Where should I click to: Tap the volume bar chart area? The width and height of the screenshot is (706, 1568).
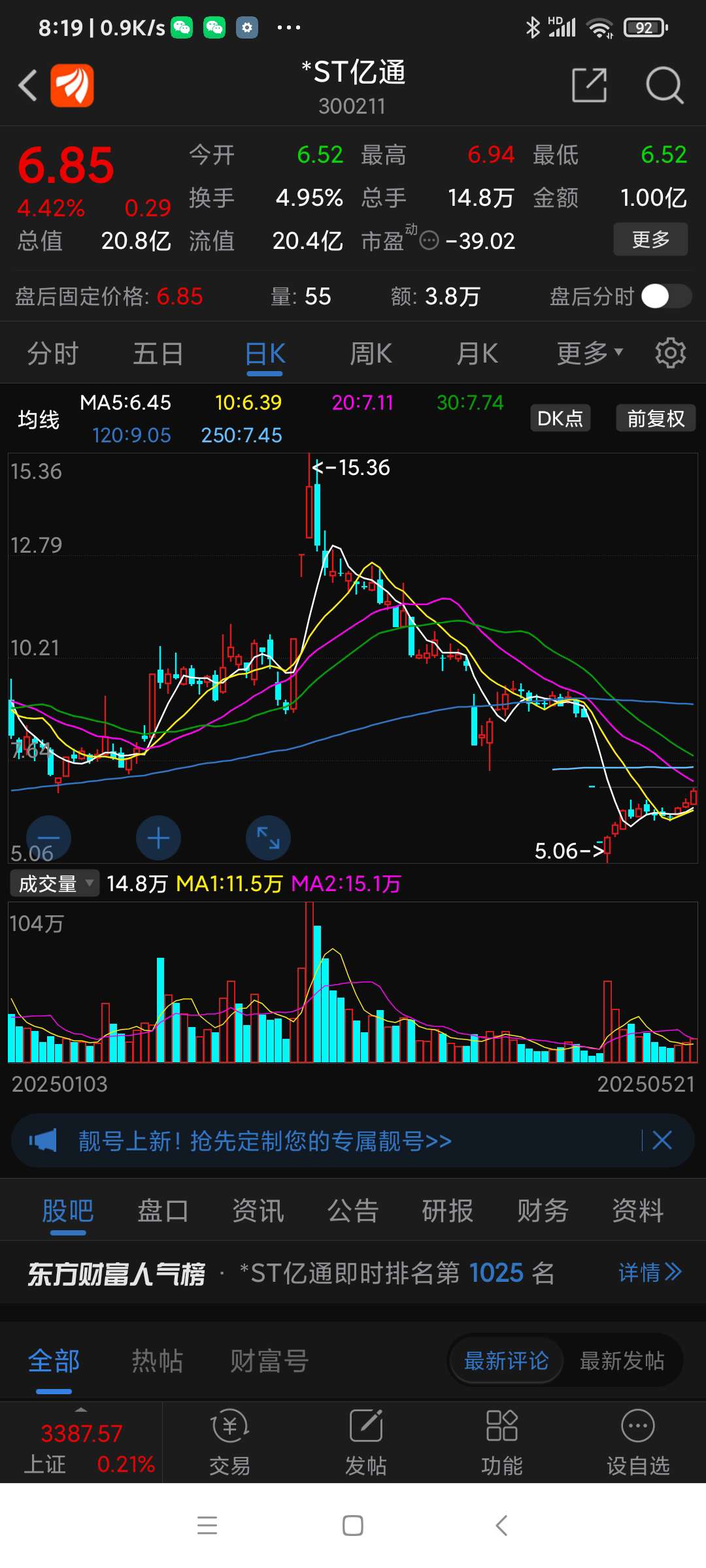(x=353, y=983)
